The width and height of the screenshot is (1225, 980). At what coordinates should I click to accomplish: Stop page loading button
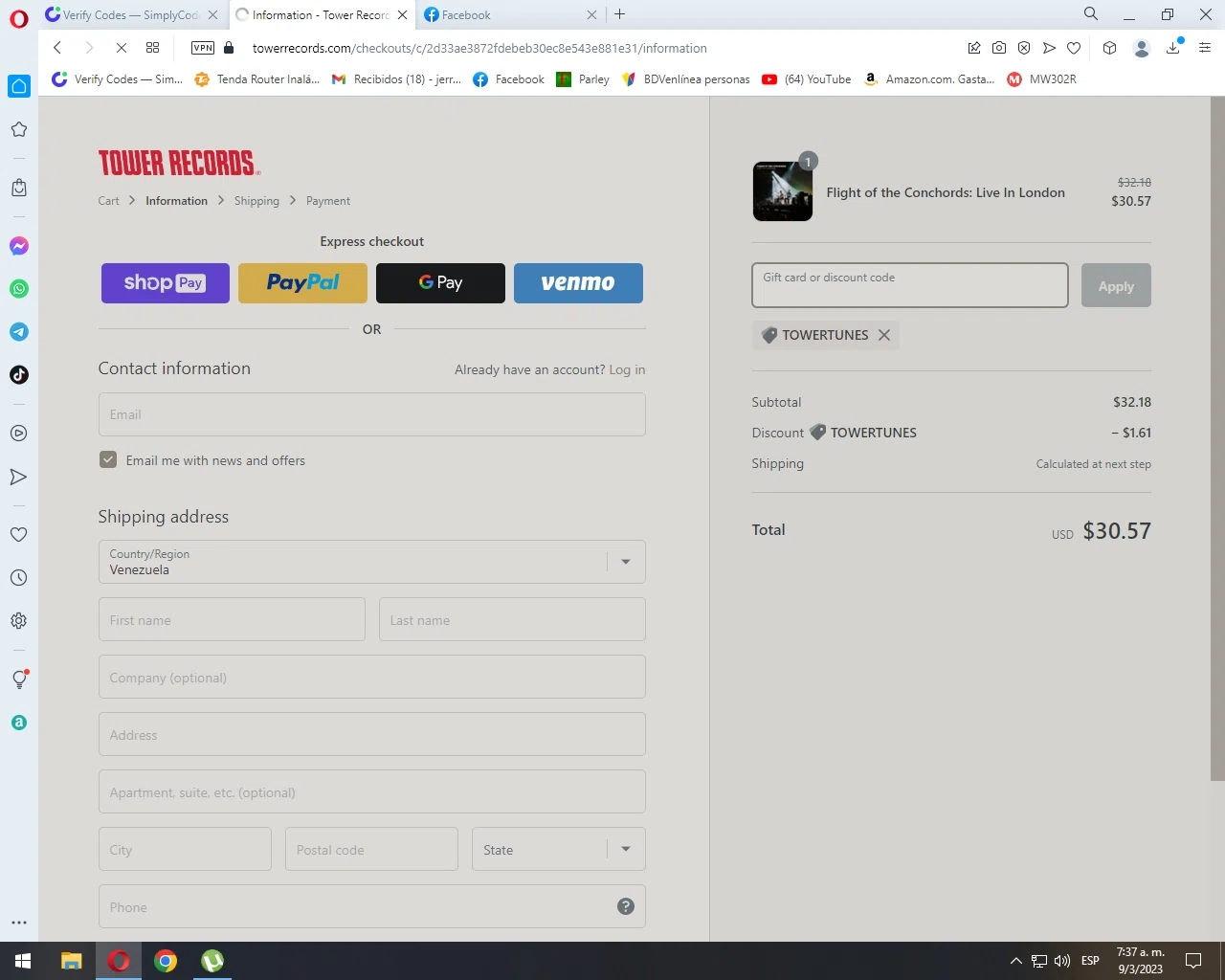pos(121,48)
